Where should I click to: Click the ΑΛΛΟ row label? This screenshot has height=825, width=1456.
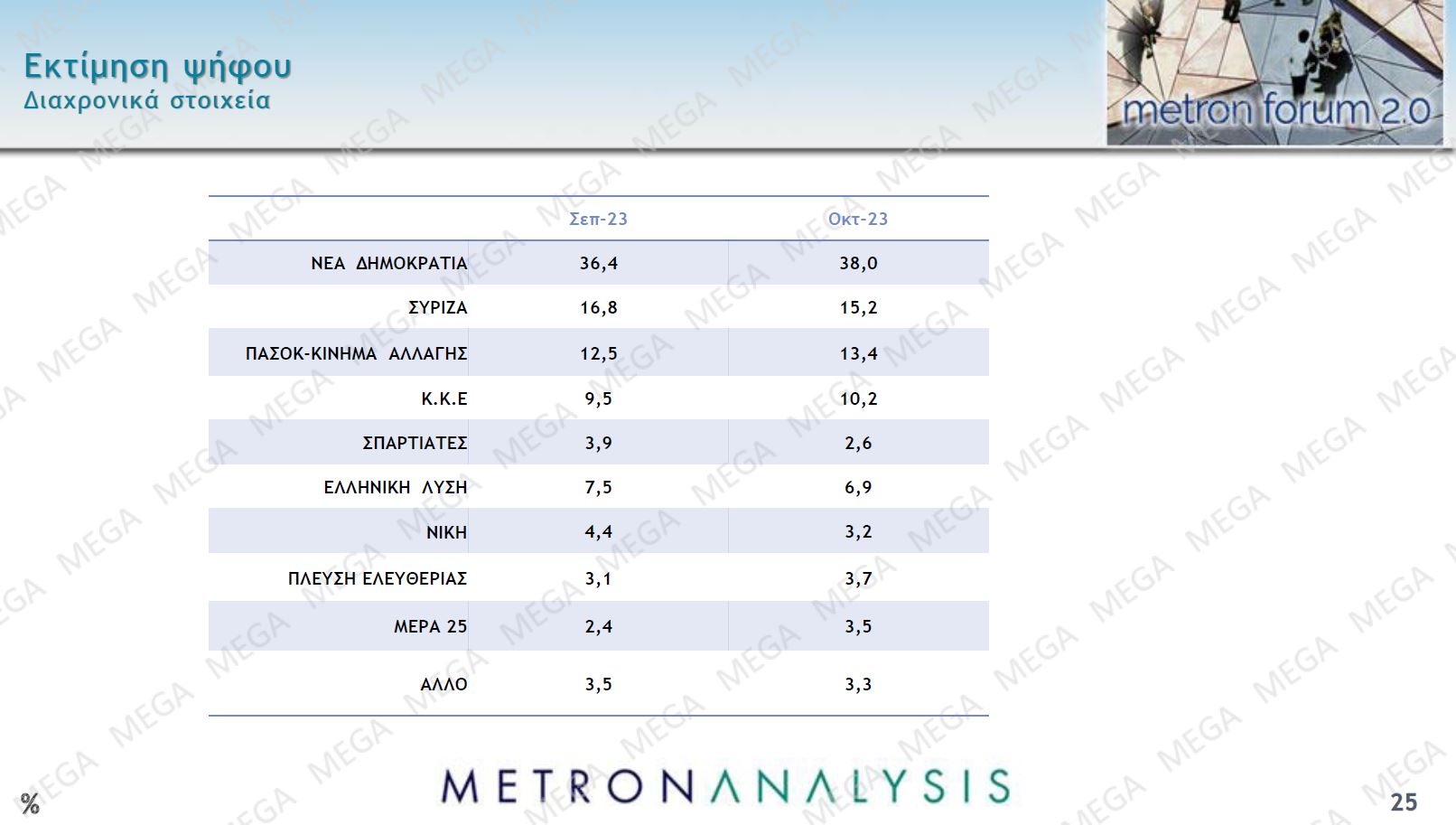[x=443, y=684]
